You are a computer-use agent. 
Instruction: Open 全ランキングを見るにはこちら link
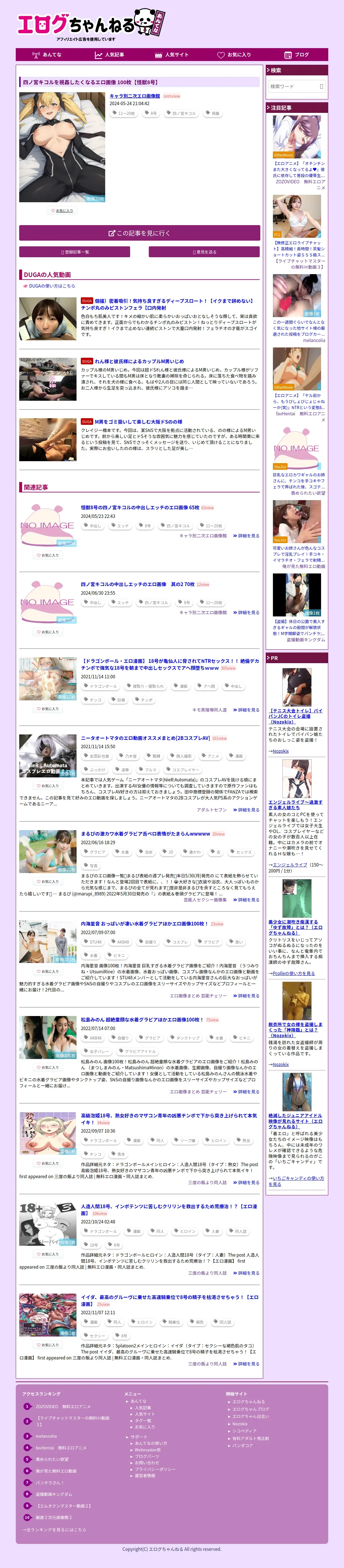(x=54, y=1530)
